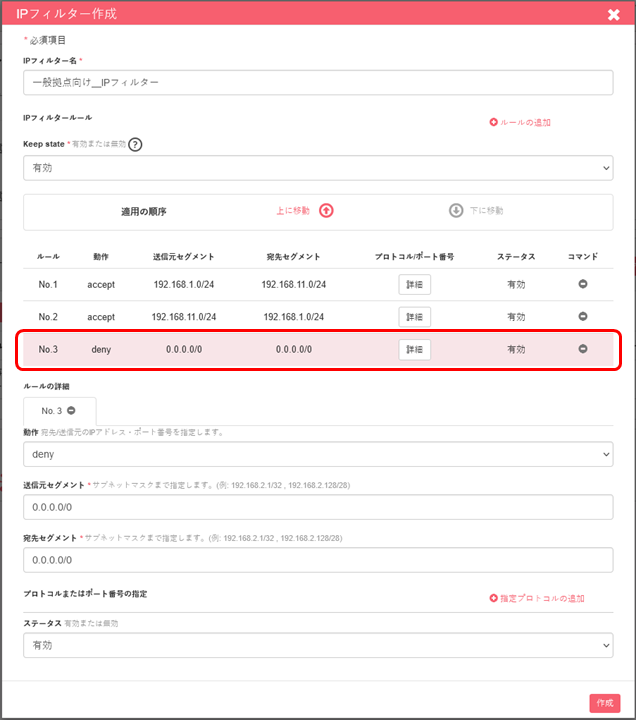Screen dimensions: 636x720
Task: Remove rule No.3 with minus icon
Action: (583, 349)
